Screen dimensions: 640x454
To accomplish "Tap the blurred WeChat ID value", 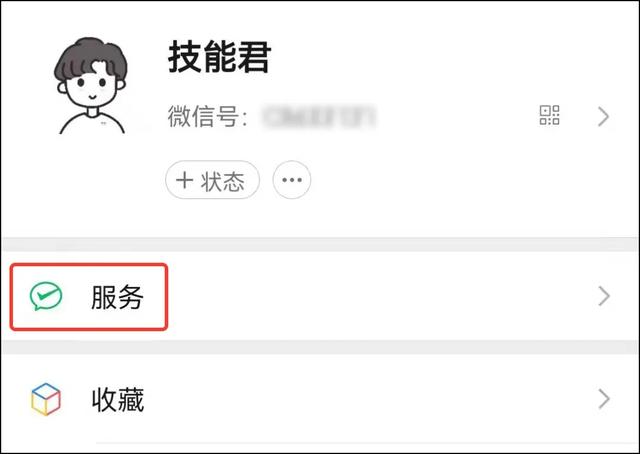I will [319, 117].
